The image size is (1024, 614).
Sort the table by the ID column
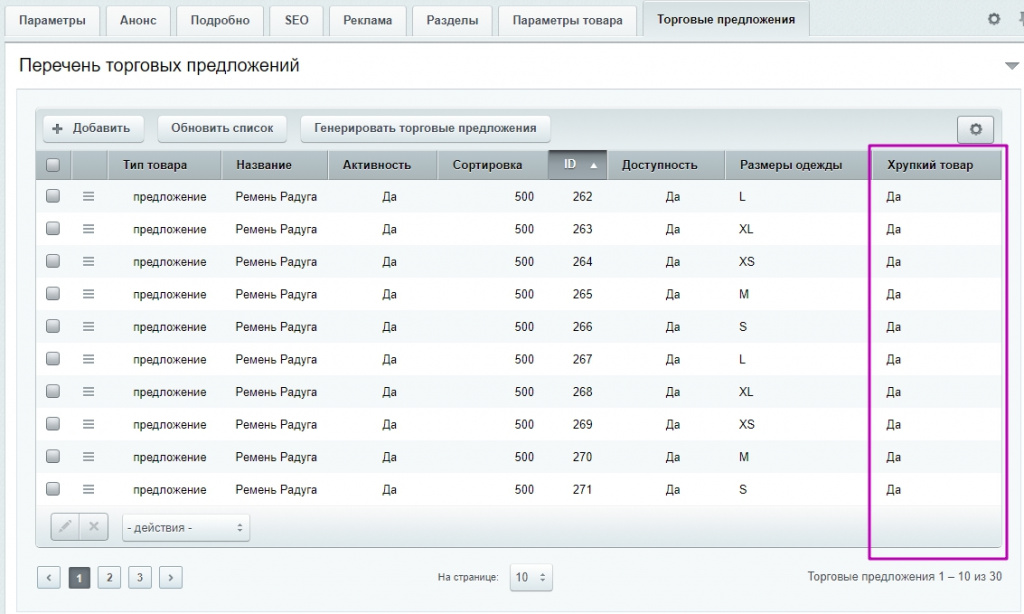pyautogui.click(x=577, y=165)
